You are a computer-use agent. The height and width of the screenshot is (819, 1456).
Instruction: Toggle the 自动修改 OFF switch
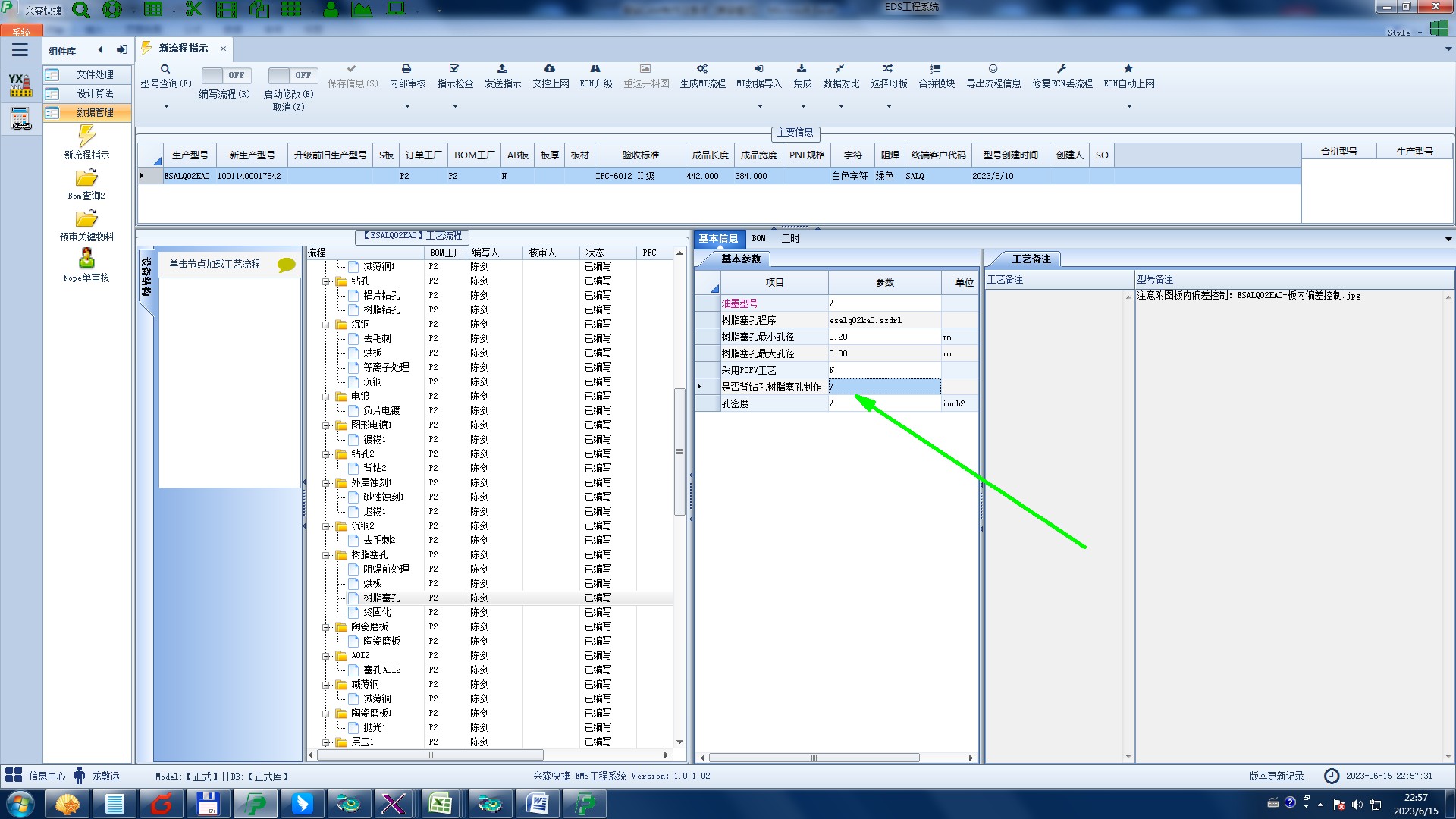pos(292,75)
